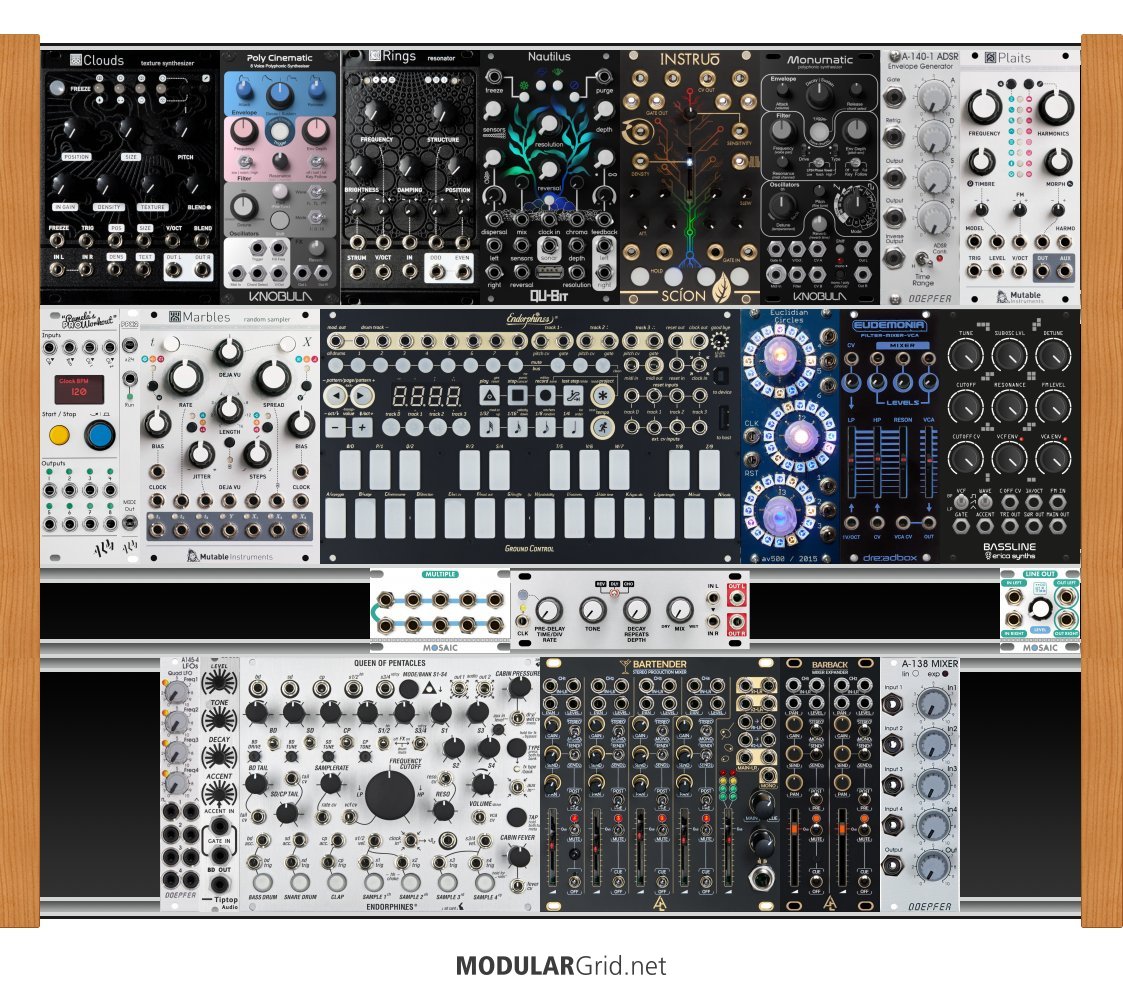Click the blue encoder knob on Pamela's Workout
The height and width of the screenshot is (987, 1123).
point(99,434)
